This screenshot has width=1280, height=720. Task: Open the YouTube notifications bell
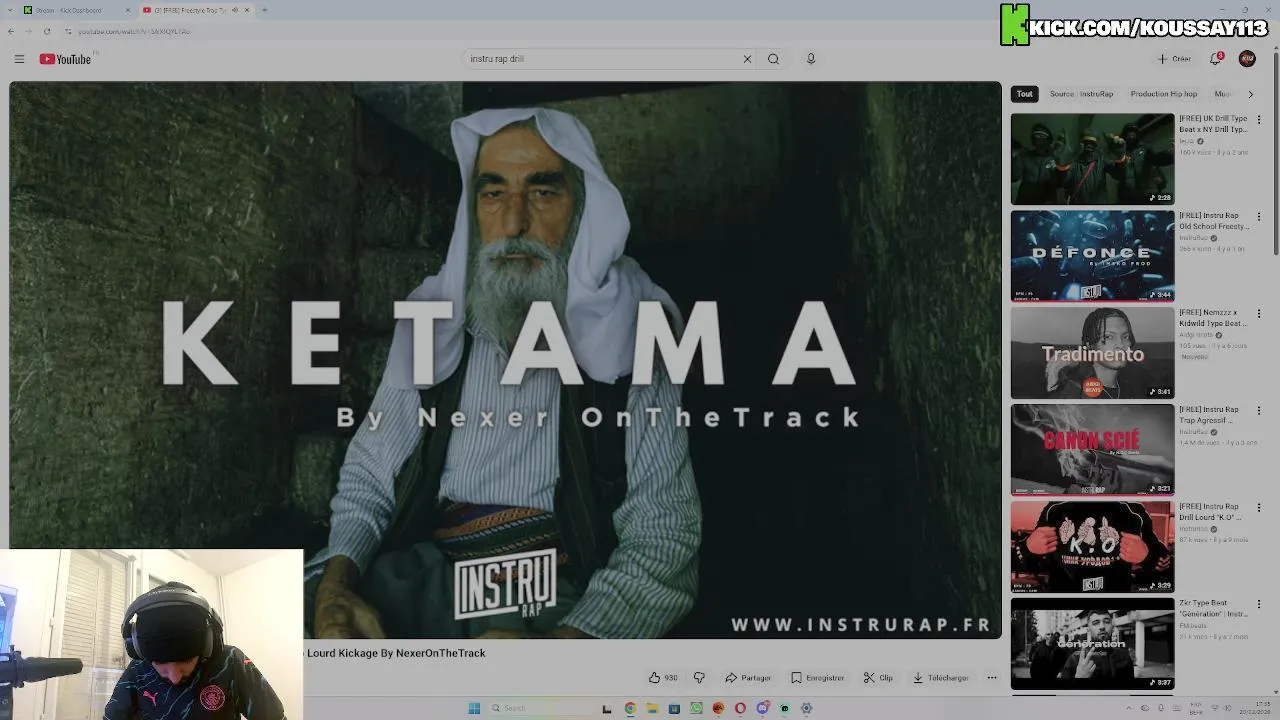1216,59
